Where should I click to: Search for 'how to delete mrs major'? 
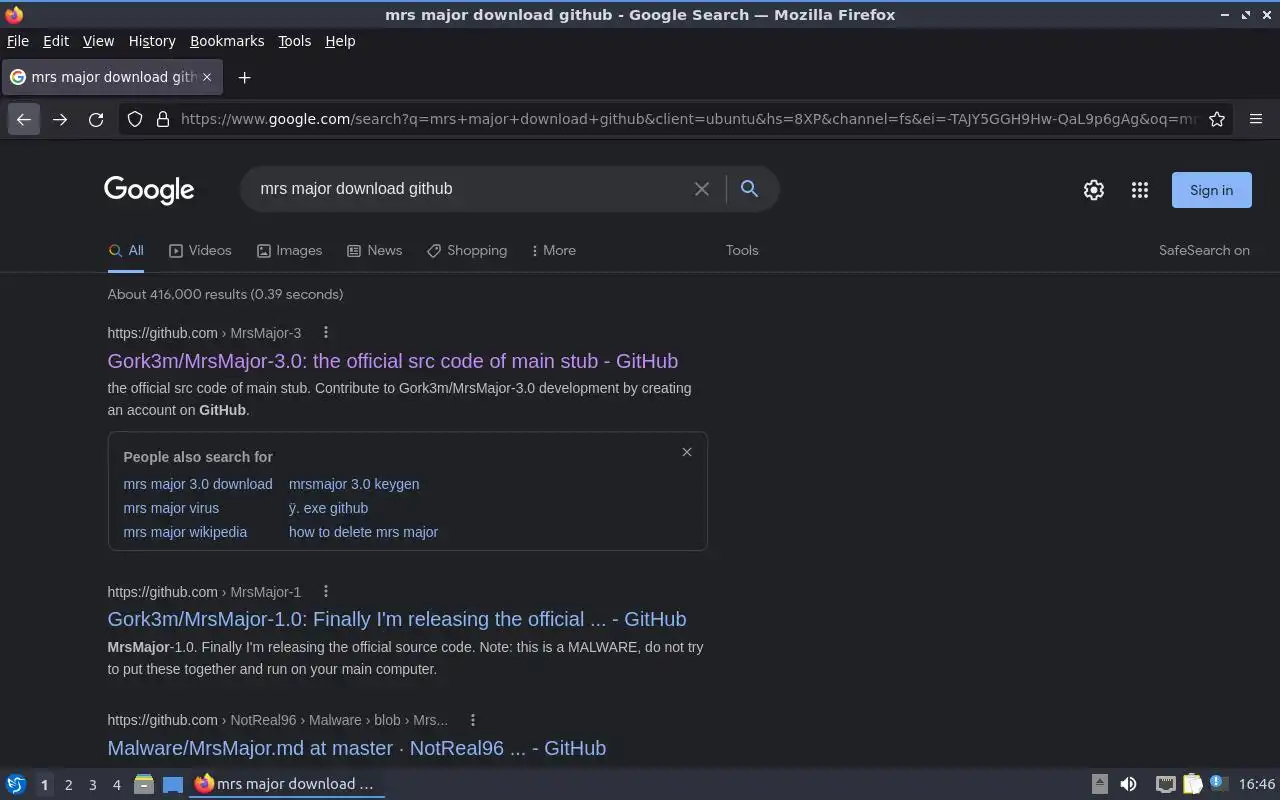coord(363,532)
